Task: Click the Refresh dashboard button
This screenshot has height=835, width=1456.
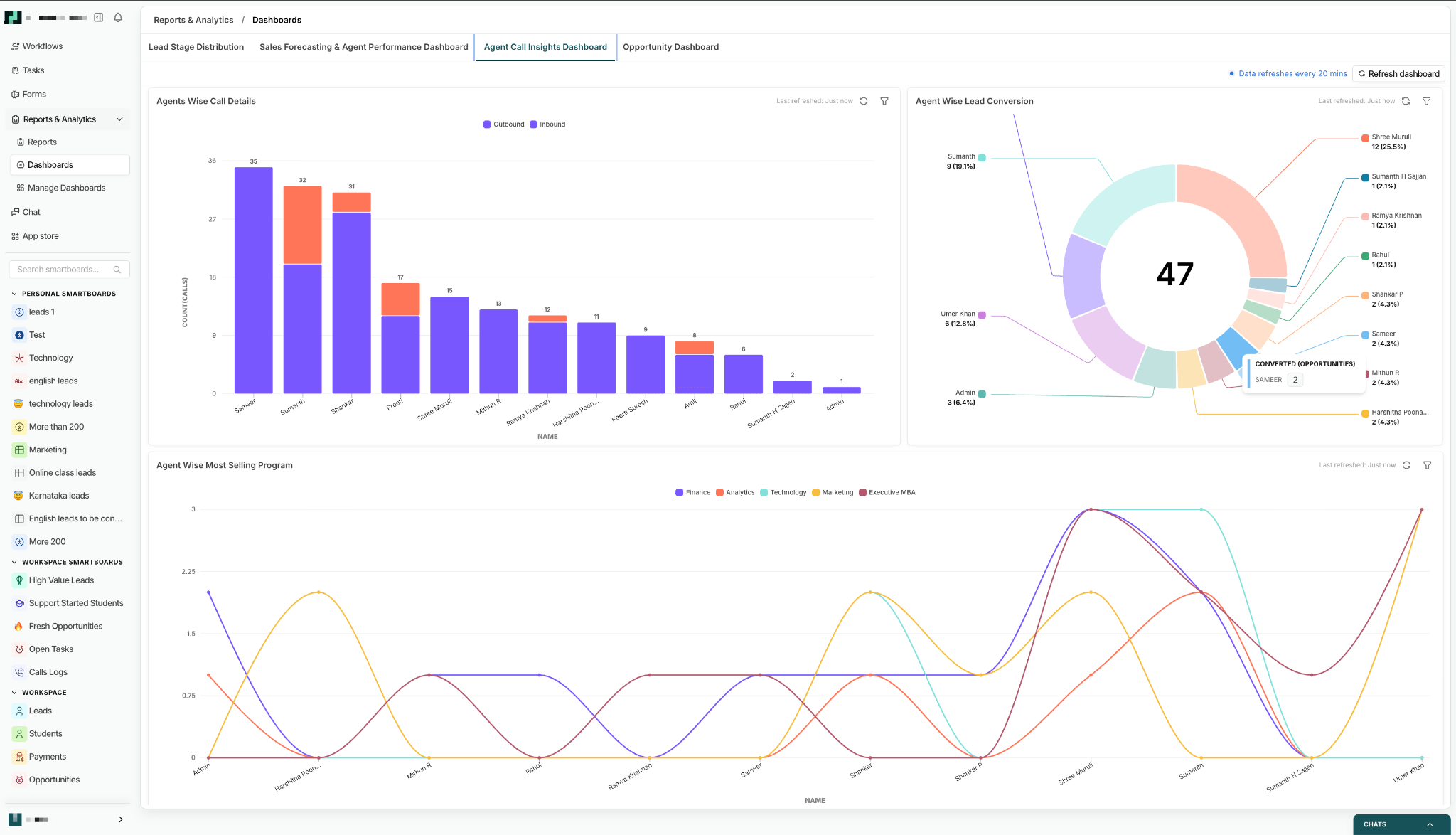Action: 1398,74
